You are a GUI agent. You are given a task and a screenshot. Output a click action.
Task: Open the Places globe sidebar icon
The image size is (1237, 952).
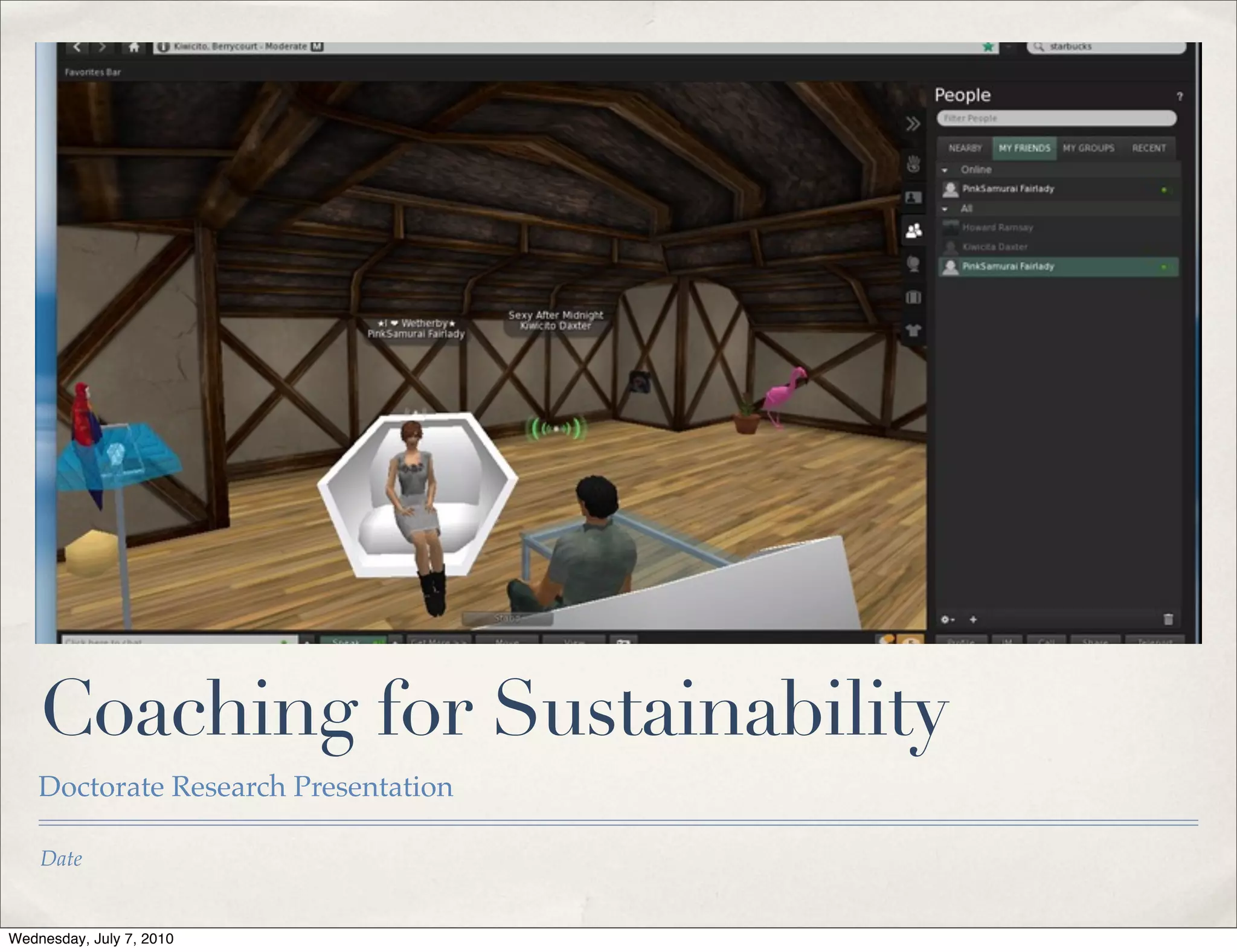[913, 264]
